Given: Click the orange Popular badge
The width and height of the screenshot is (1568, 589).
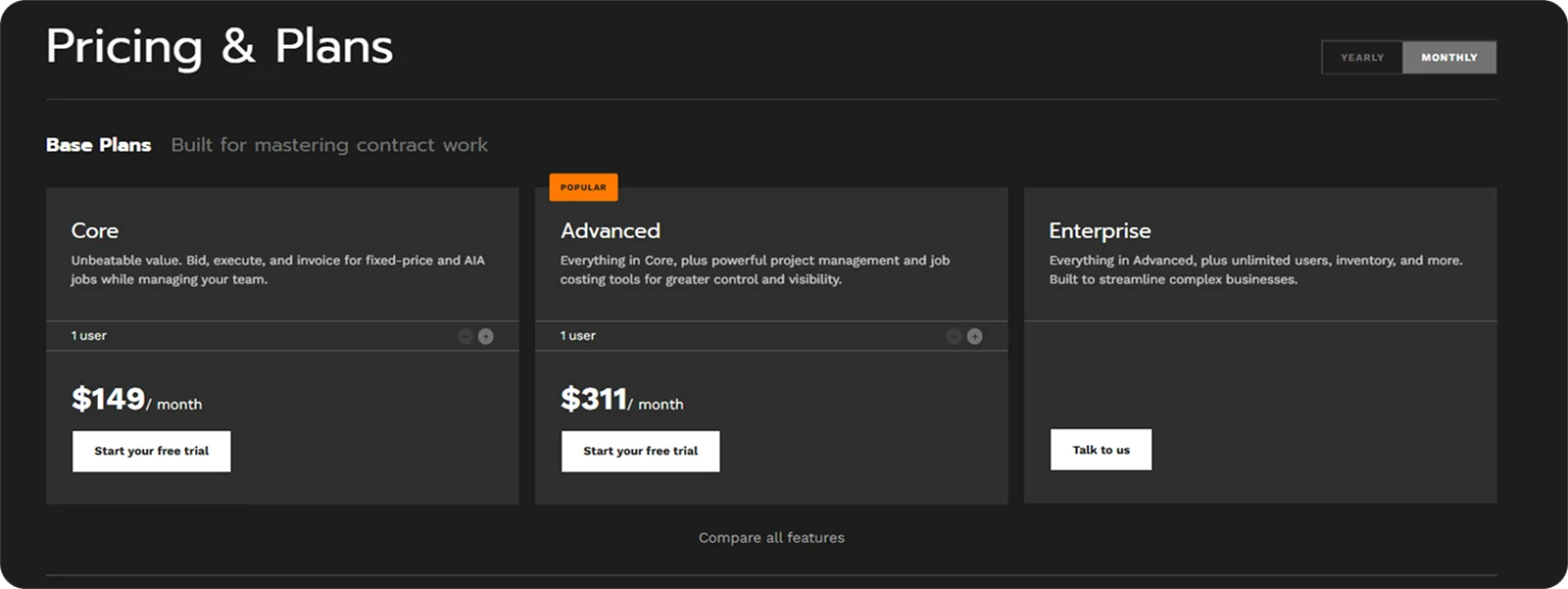Looking at the screenshot, I should point(583,187).
